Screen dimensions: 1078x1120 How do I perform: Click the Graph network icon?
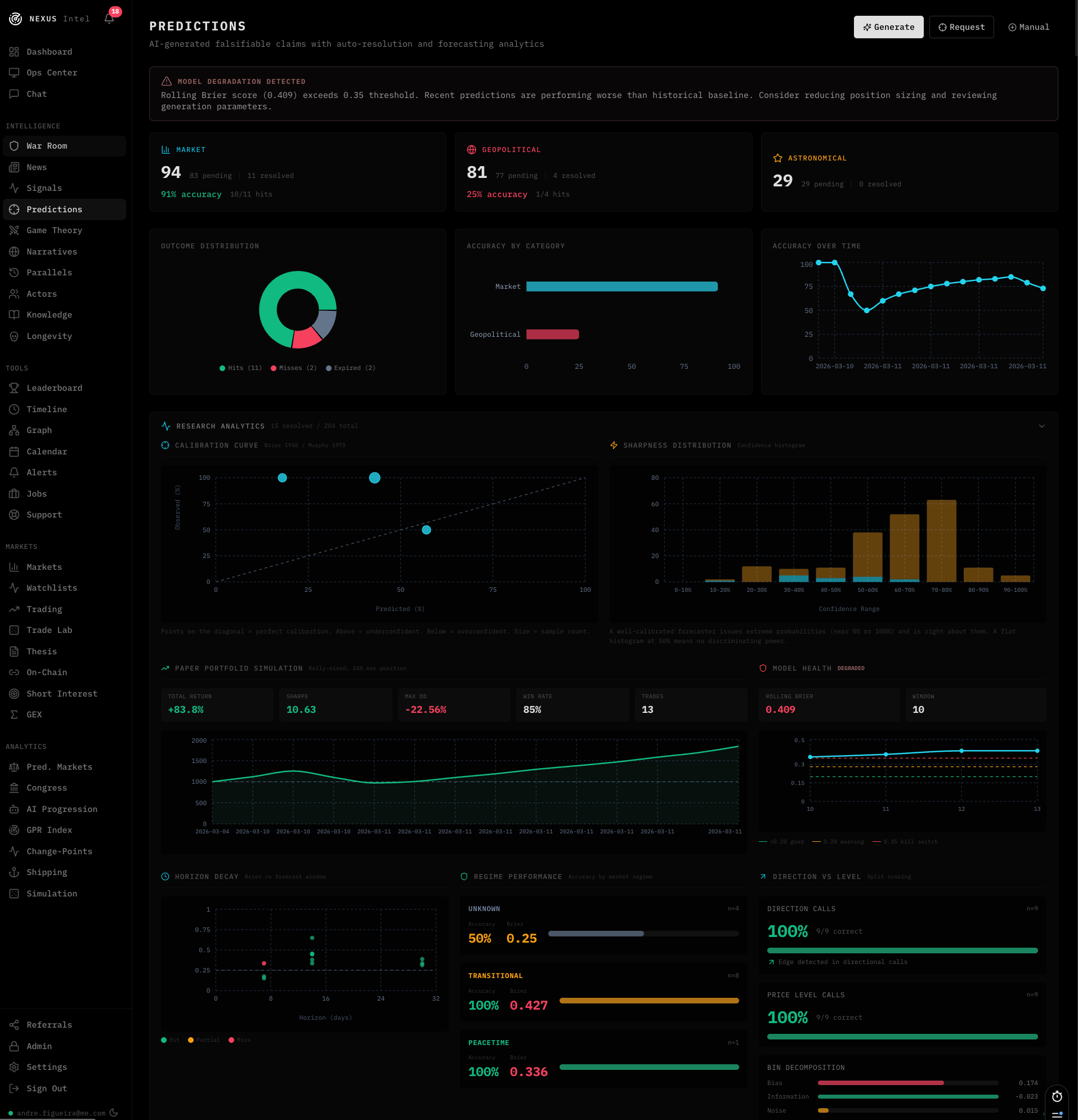point(14,430)
